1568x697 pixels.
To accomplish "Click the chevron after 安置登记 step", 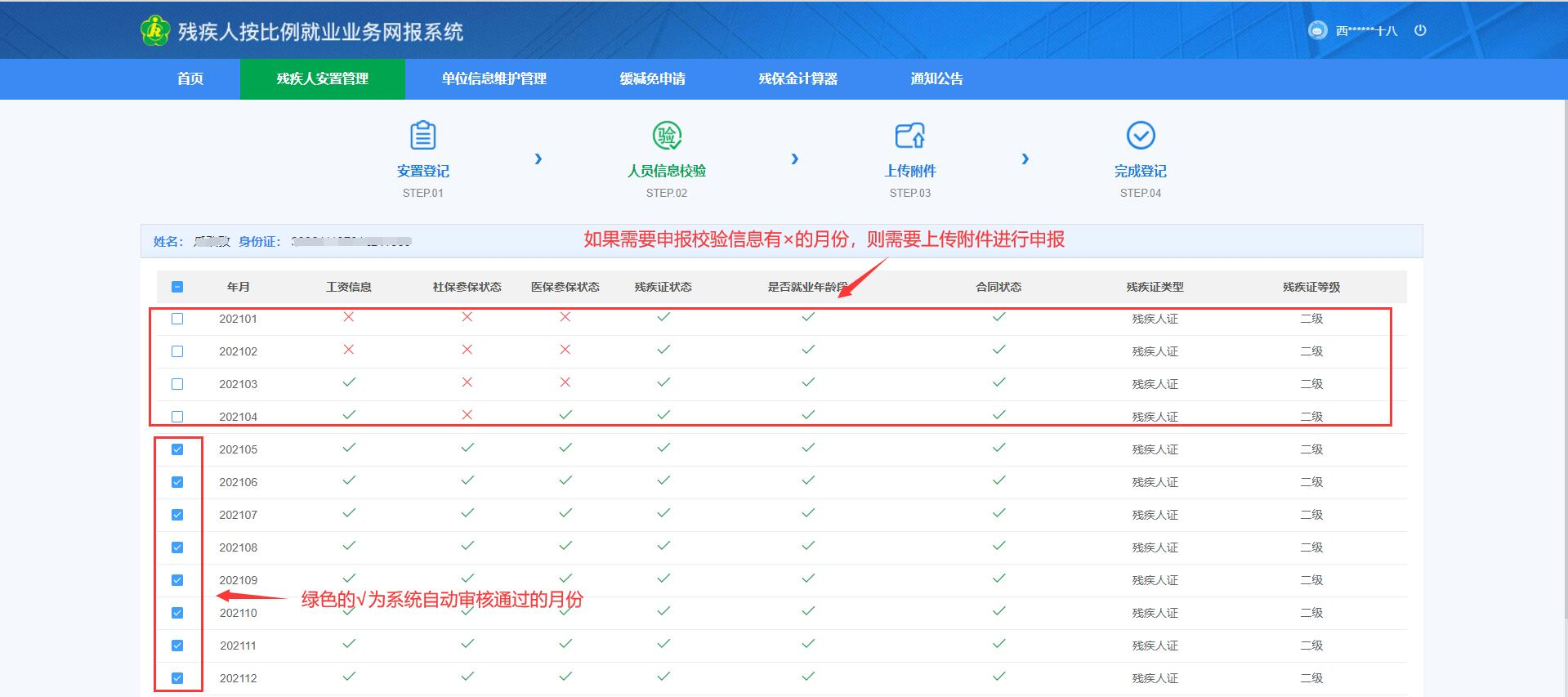I will [538, 159].
